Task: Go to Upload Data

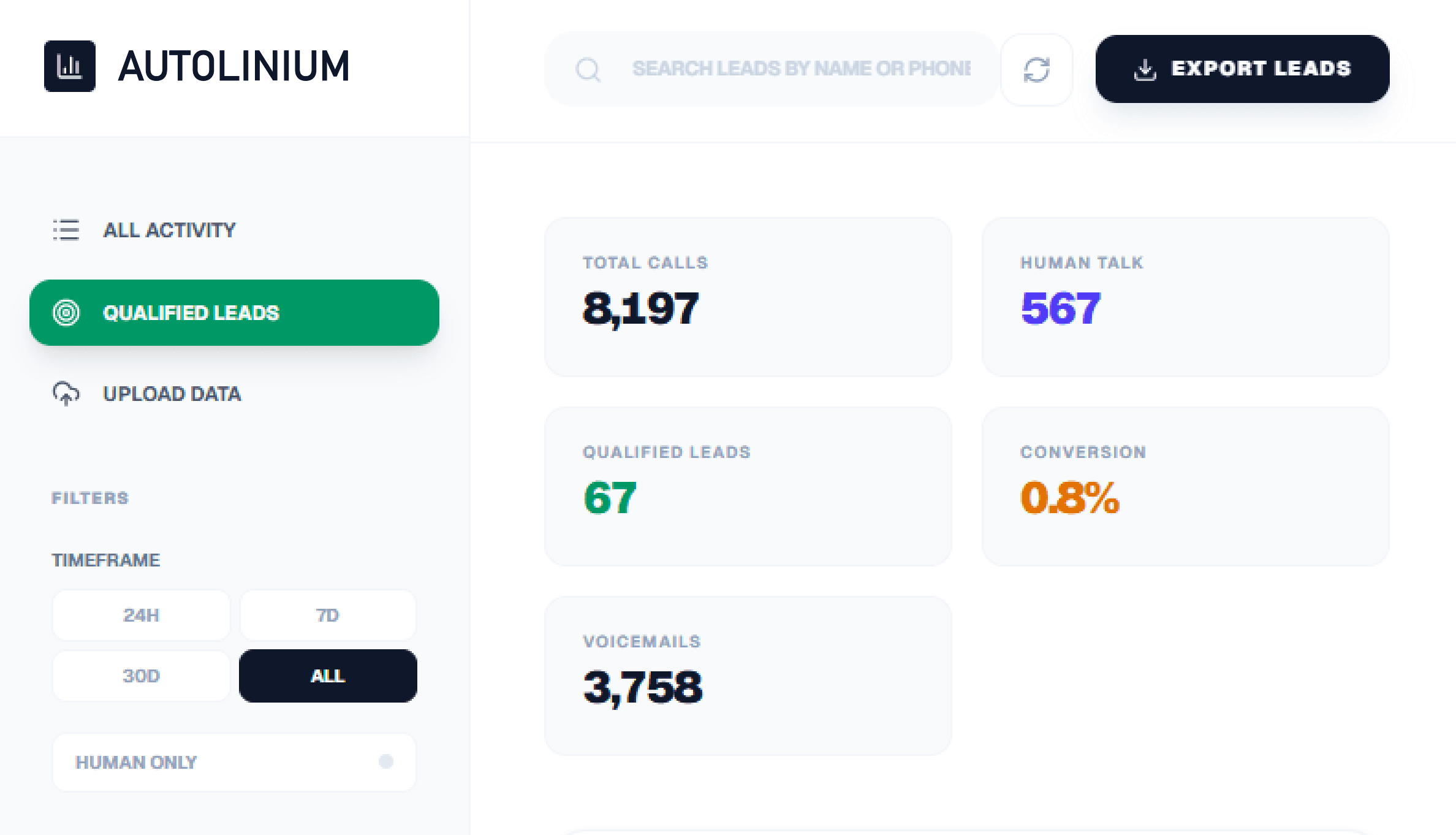Action: (172, 394)
